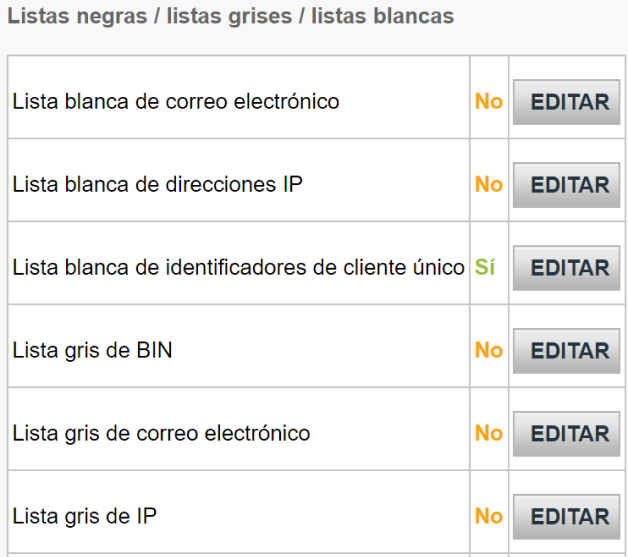Click EDITAR next to Lista gris de BIN
Screen dimensions: 628x557
point(566,351)
